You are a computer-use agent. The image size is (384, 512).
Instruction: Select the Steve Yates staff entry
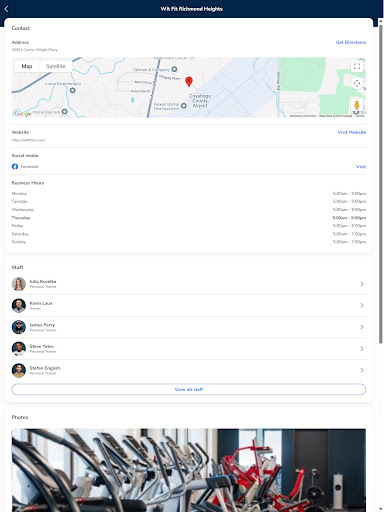(x=189, y=349)
